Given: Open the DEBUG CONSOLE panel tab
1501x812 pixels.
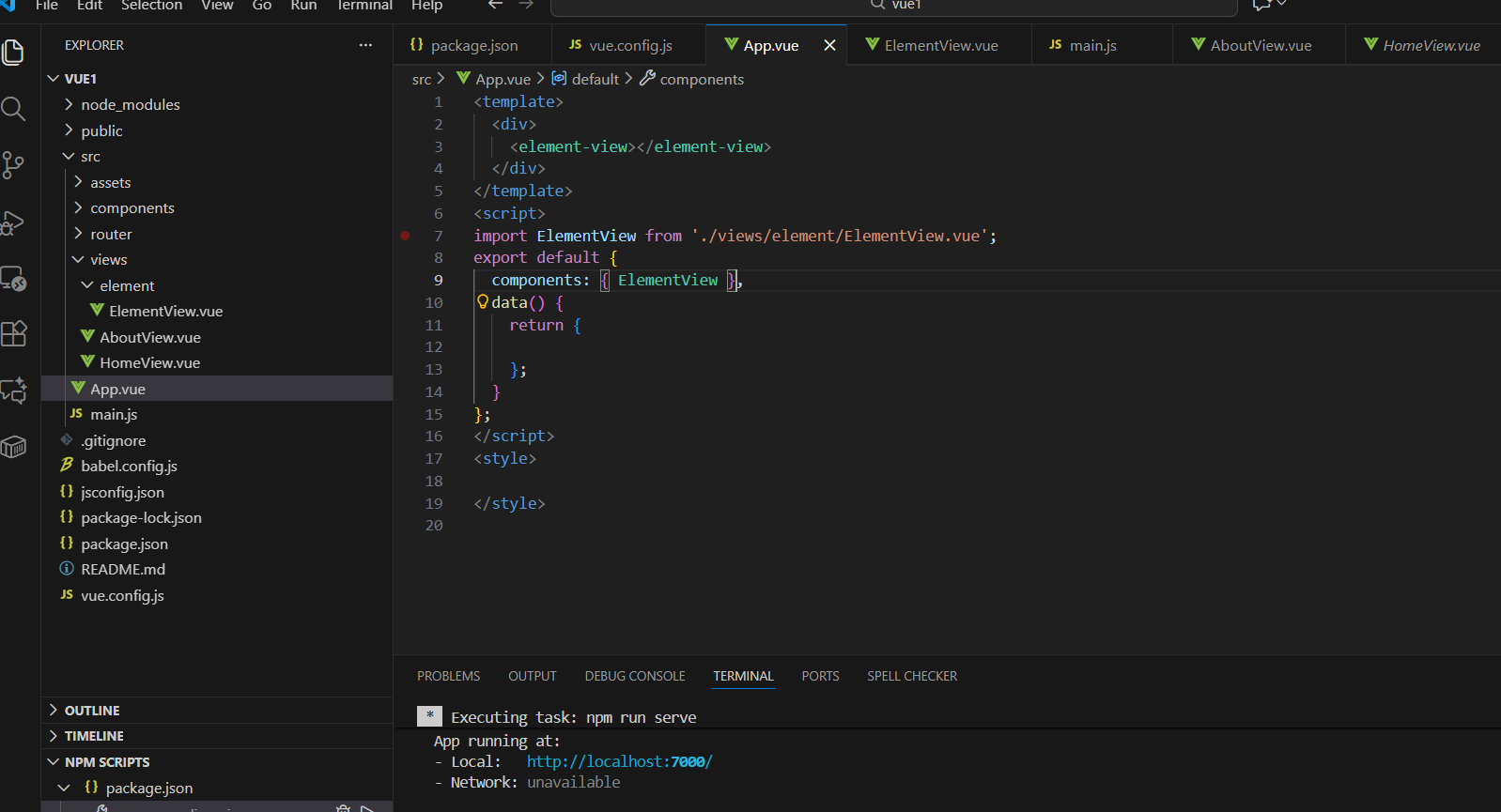Looking at the screenshot, I should [x=635, y=676].
